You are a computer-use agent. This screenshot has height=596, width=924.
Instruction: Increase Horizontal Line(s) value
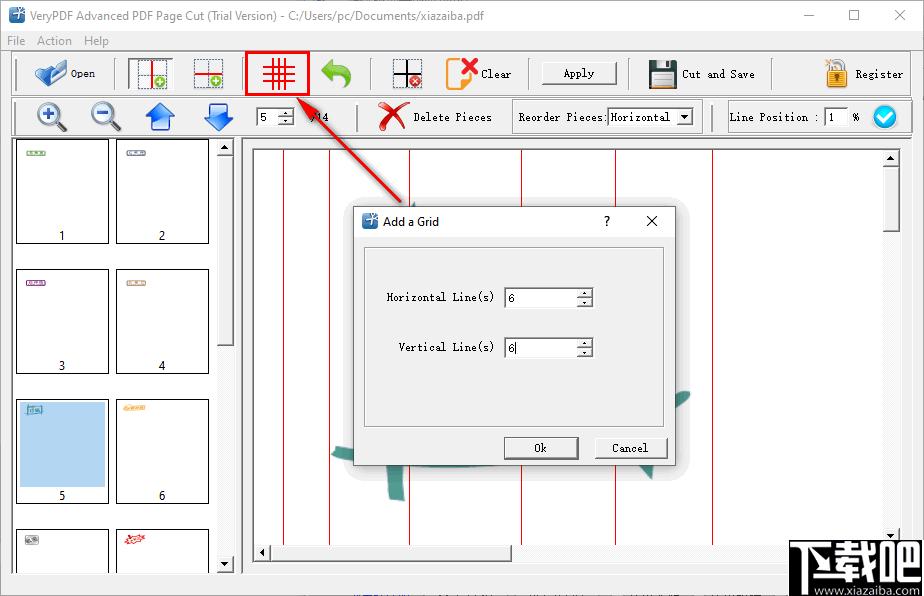585,293
